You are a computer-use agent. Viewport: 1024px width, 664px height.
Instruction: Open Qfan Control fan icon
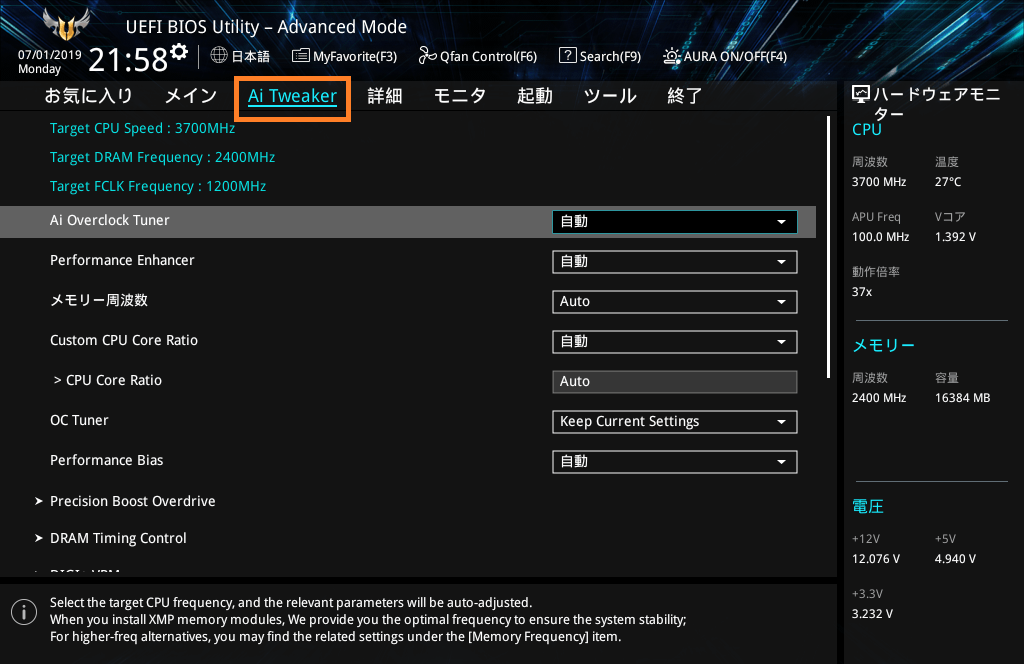coord(427,56)
